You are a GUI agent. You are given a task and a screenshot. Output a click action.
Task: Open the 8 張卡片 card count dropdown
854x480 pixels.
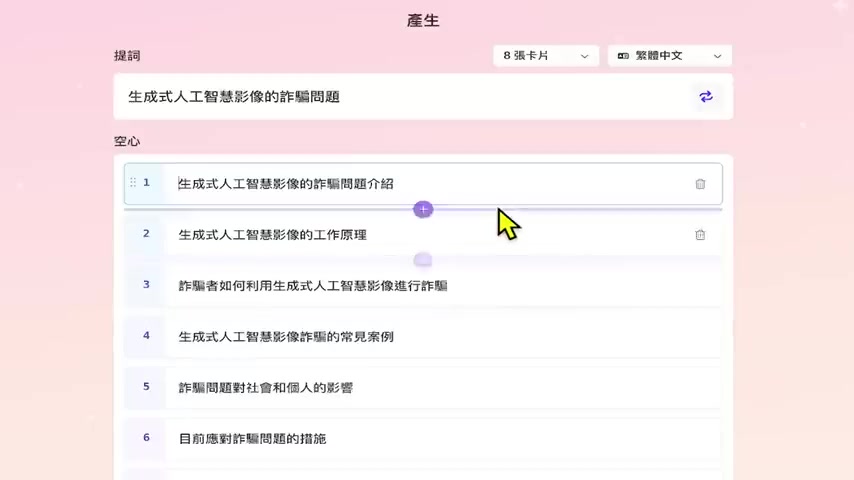546,56
